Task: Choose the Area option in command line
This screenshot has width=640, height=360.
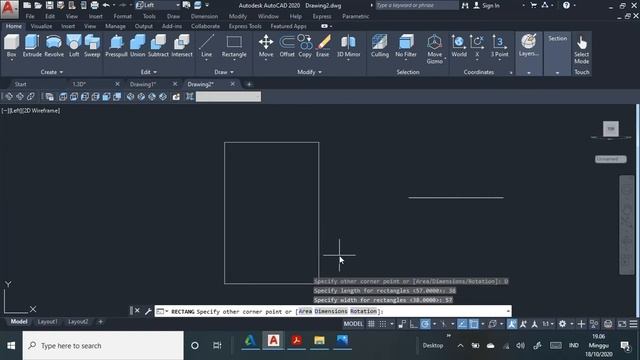Action: pos(305,311)
